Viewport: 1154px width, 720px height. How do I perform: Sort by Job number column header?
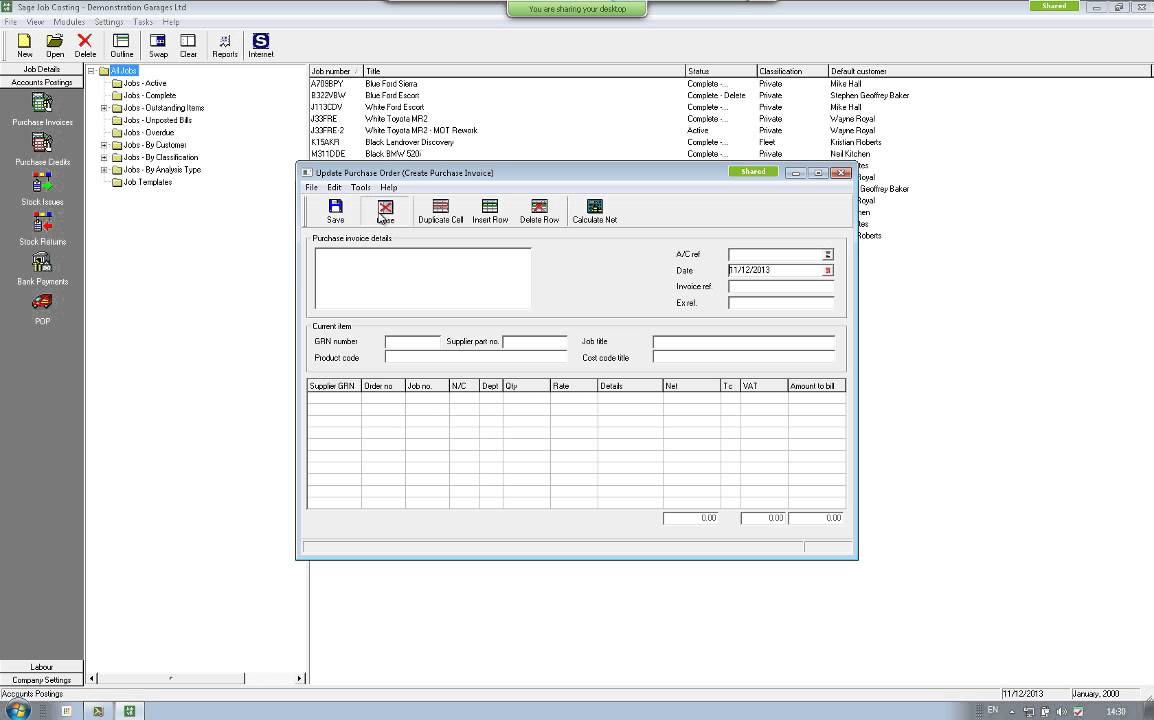(336, 71)
